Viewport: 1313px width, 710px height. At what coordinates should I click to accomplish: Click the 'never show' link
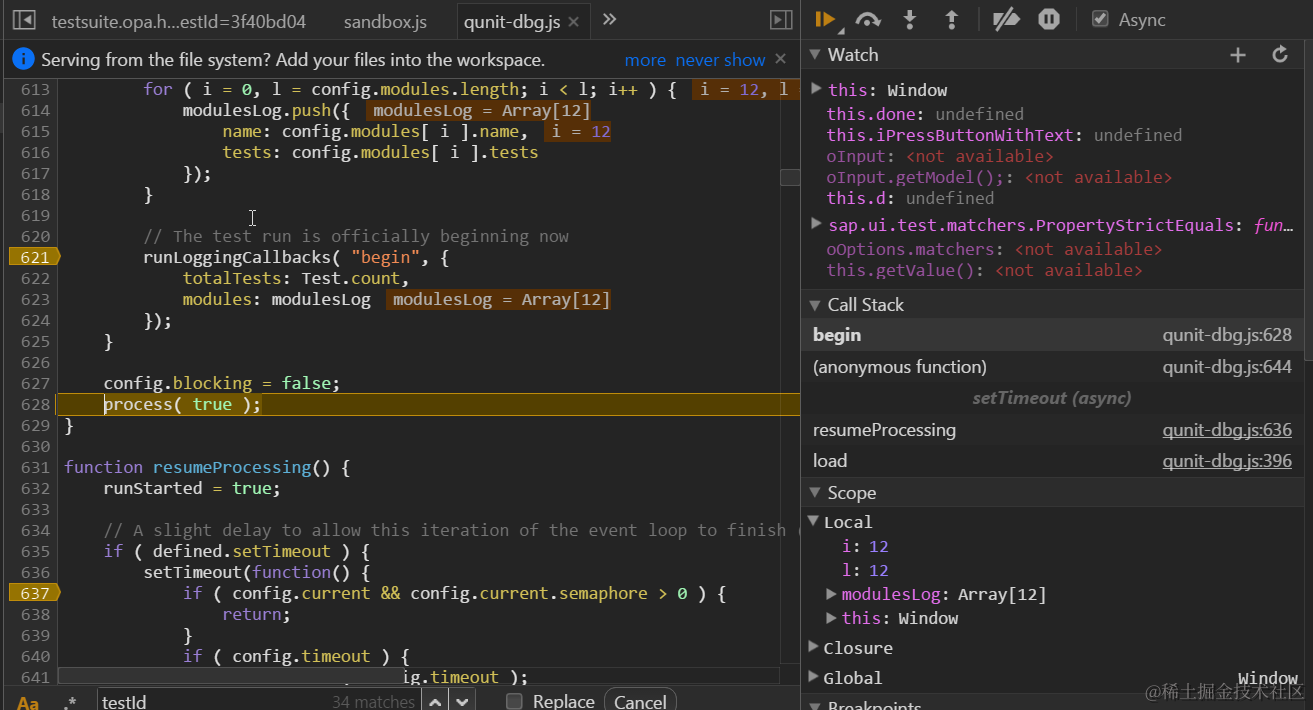(x=720, y=60)
